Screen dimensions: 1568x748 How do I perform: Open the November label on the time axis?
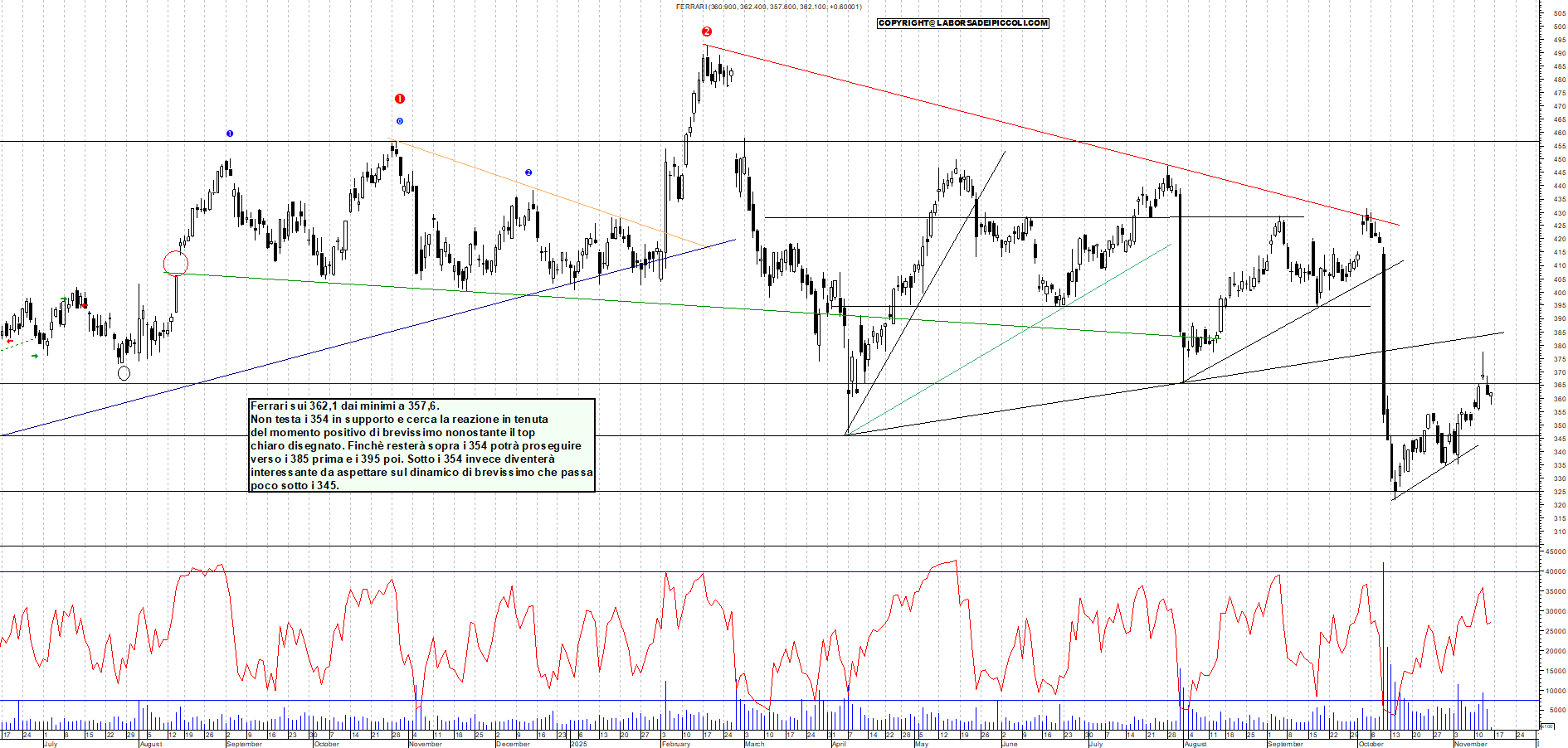point(1473,745)
